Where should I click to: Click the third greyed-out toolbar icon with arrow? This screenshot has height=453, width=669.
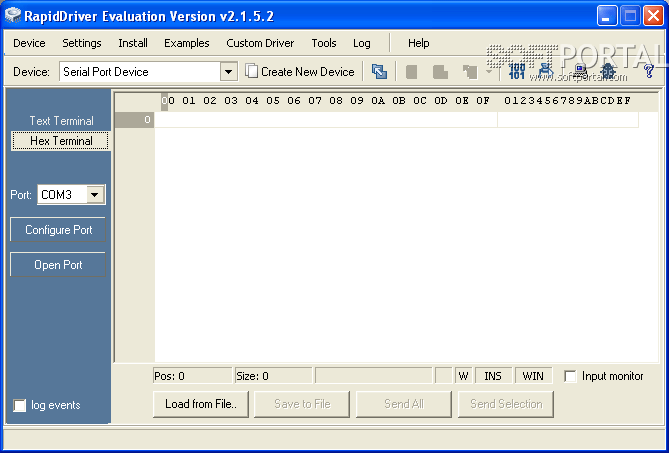point(470,72)
